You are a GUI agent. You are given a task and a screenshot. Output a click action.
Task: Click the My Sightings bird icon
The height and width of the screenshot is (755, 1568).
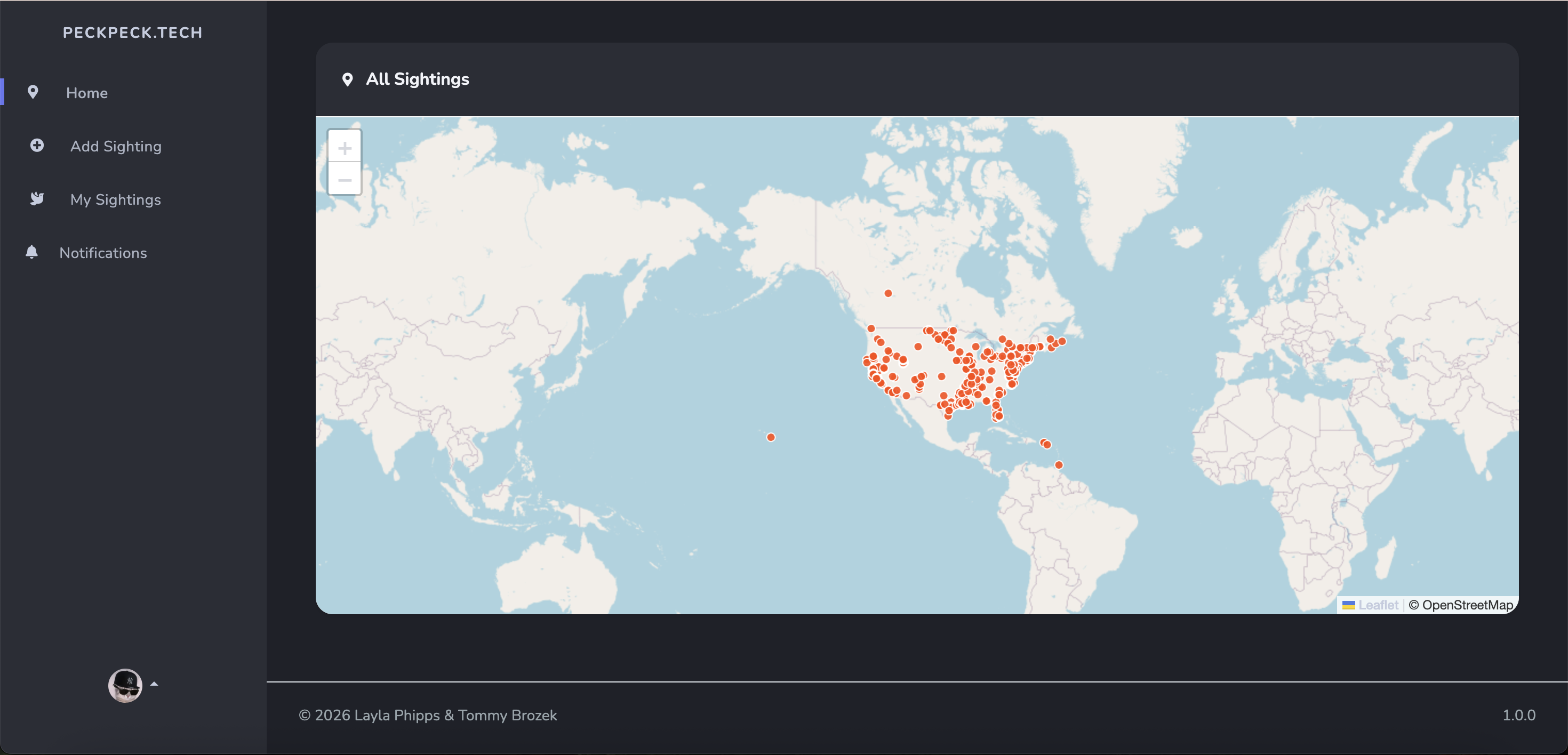(37, 198)
